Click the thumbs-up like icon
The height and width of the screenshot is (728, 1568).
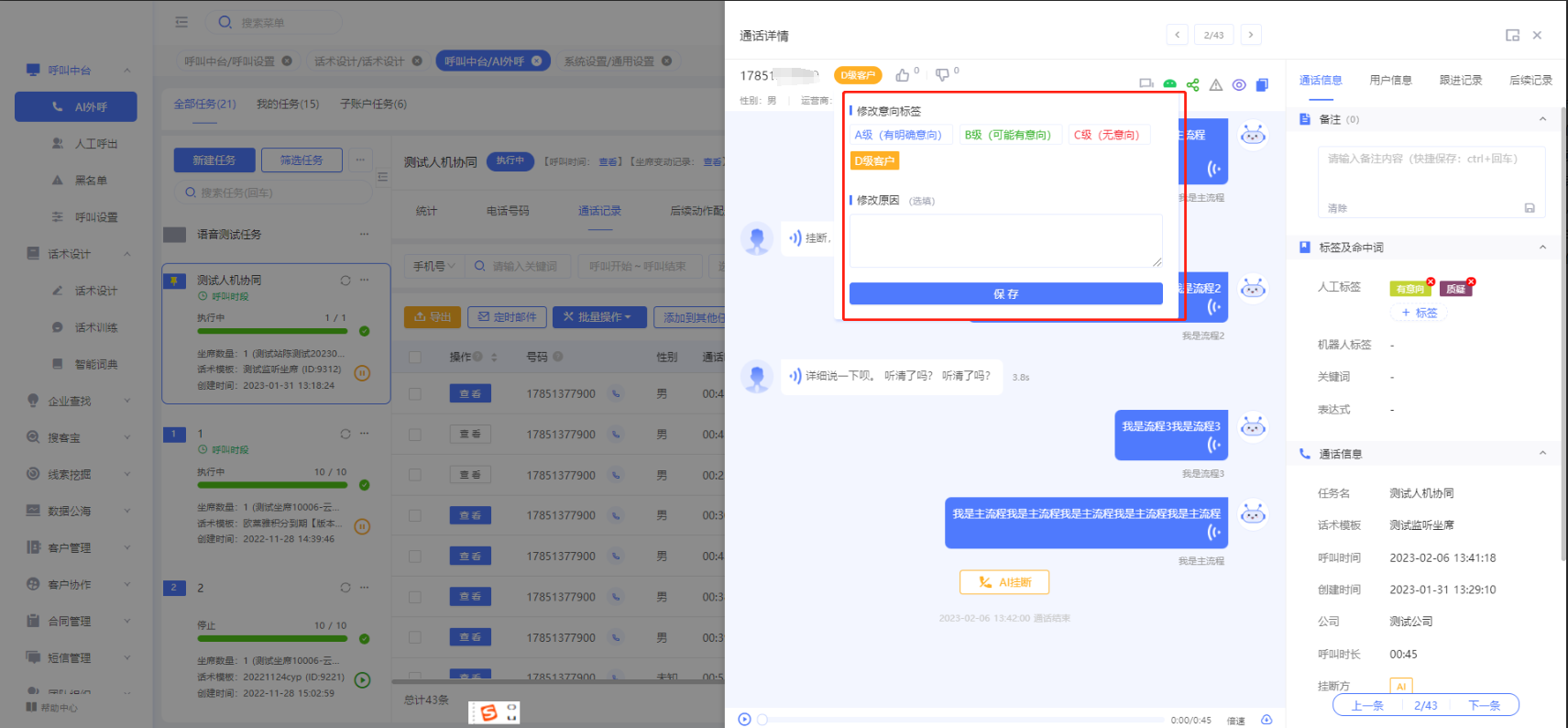coord(903,75)
